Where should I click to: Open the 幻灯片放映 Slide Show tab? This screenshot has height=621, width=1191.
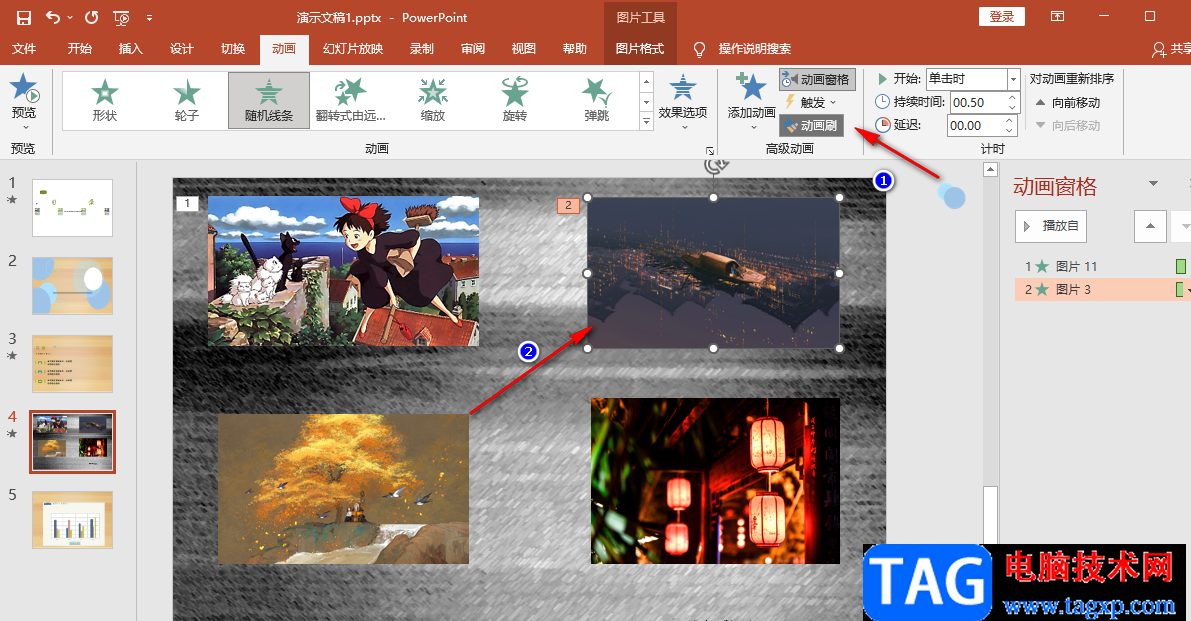coord(353,49)
